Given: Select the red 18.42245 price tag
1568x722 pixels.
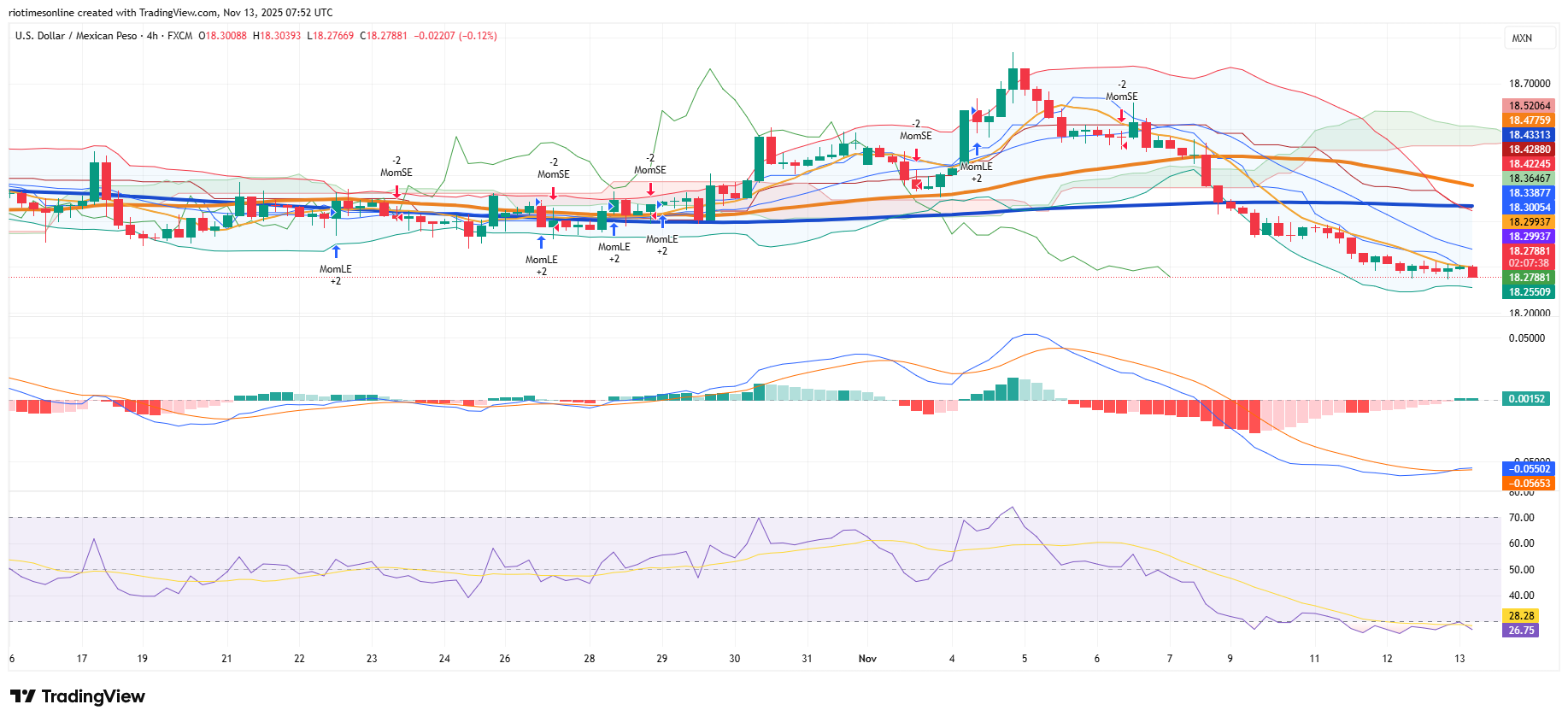Looking at the screenshot, I should pyautogui.click(x=1530, y=164).
